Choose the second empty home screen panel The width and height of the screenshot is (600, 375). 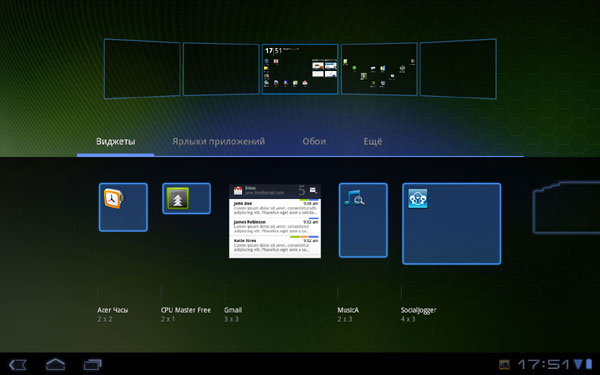tap(221, 69)
